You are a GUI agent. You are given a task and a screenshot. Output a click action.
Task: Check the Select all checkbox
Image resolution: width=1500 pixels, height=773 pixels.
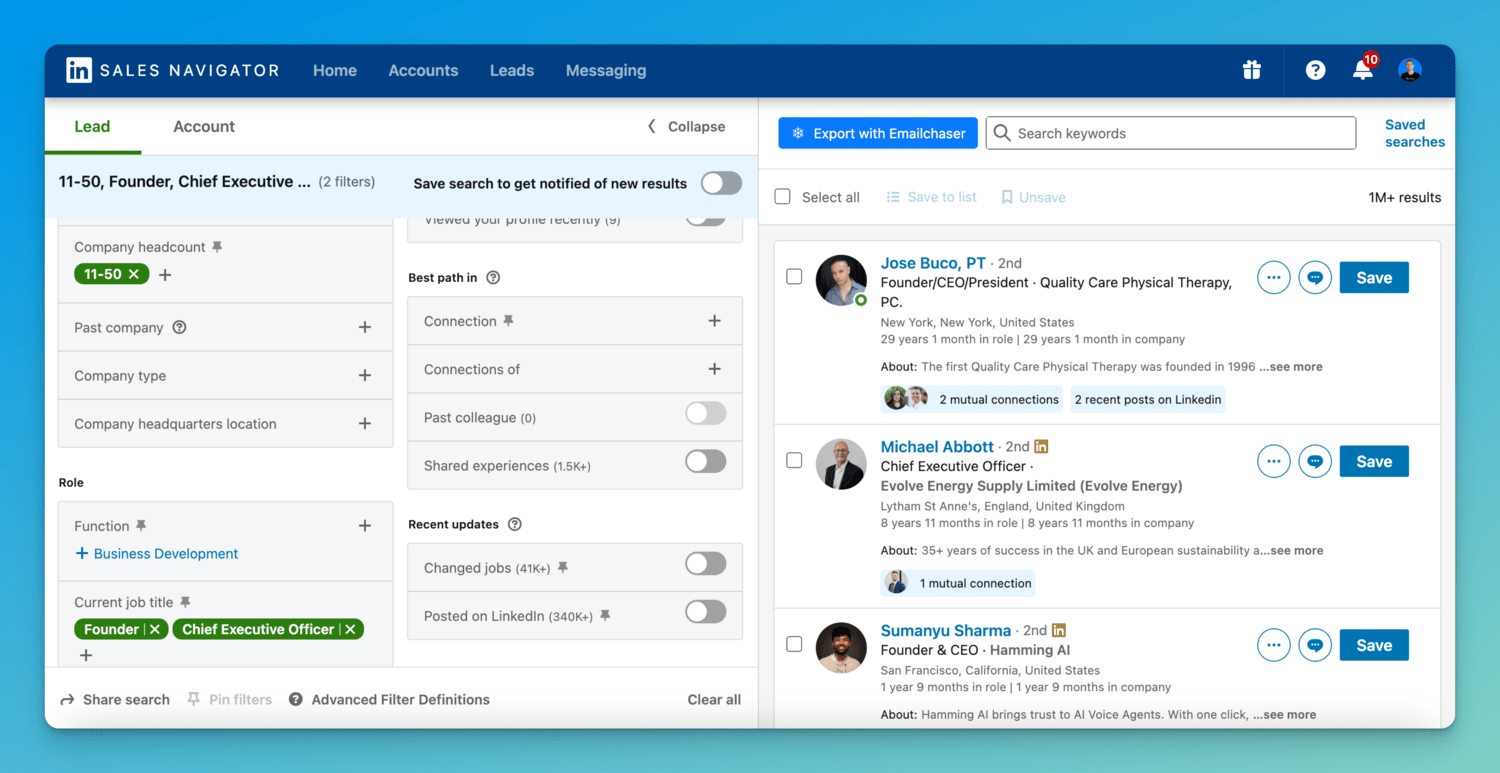pyautogui.click(x=783, y=197)
